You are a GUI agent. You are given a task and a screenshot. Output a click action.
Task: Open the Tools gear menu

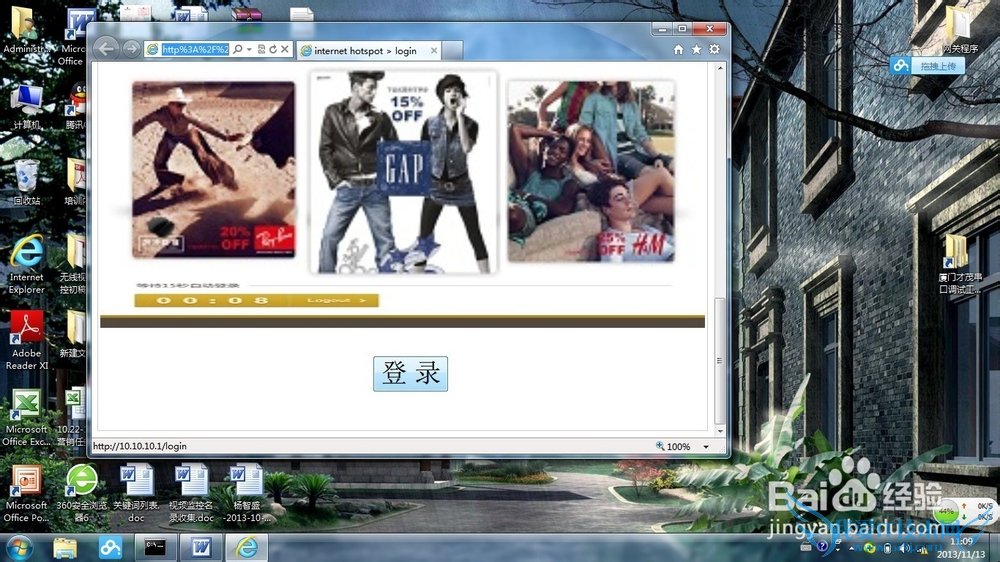(x=714, y=49)
